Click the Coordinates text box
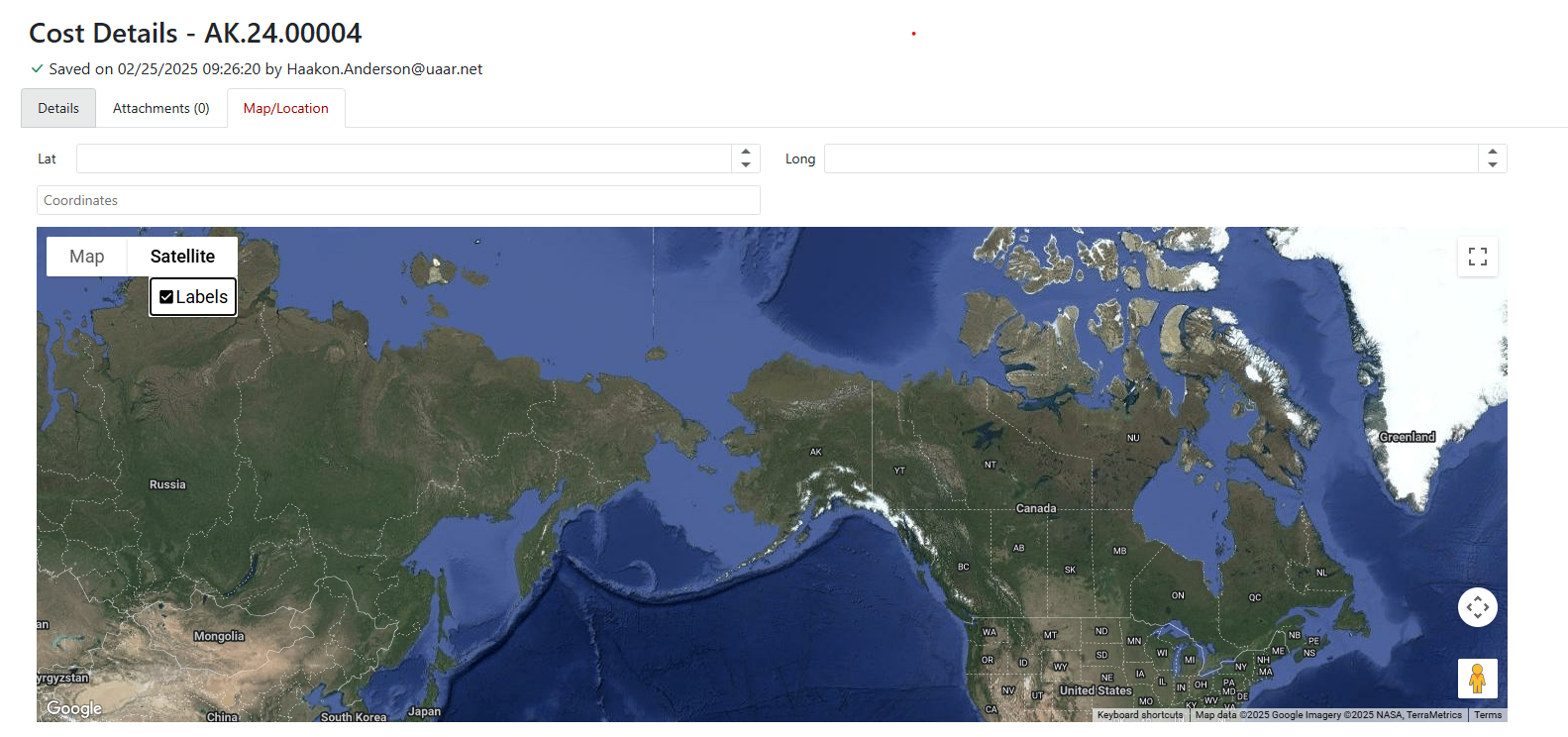The height and width of the screenshot is (737, 1568). tap(398, 200)
